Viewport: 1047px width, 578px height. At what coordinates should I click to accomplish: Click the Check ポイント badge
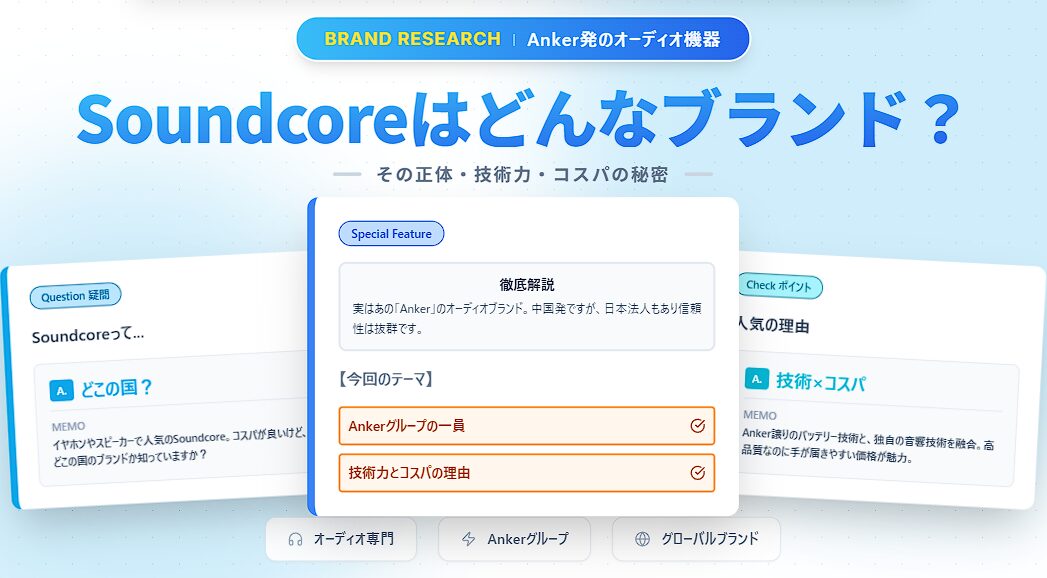coord(779,286)
